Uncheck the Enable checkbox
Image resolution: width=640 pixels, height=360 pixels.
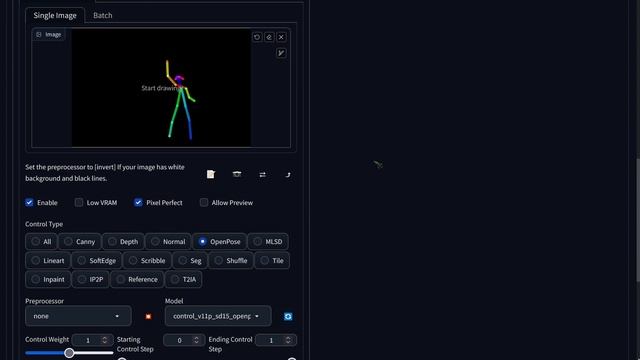tap(29, 202)
